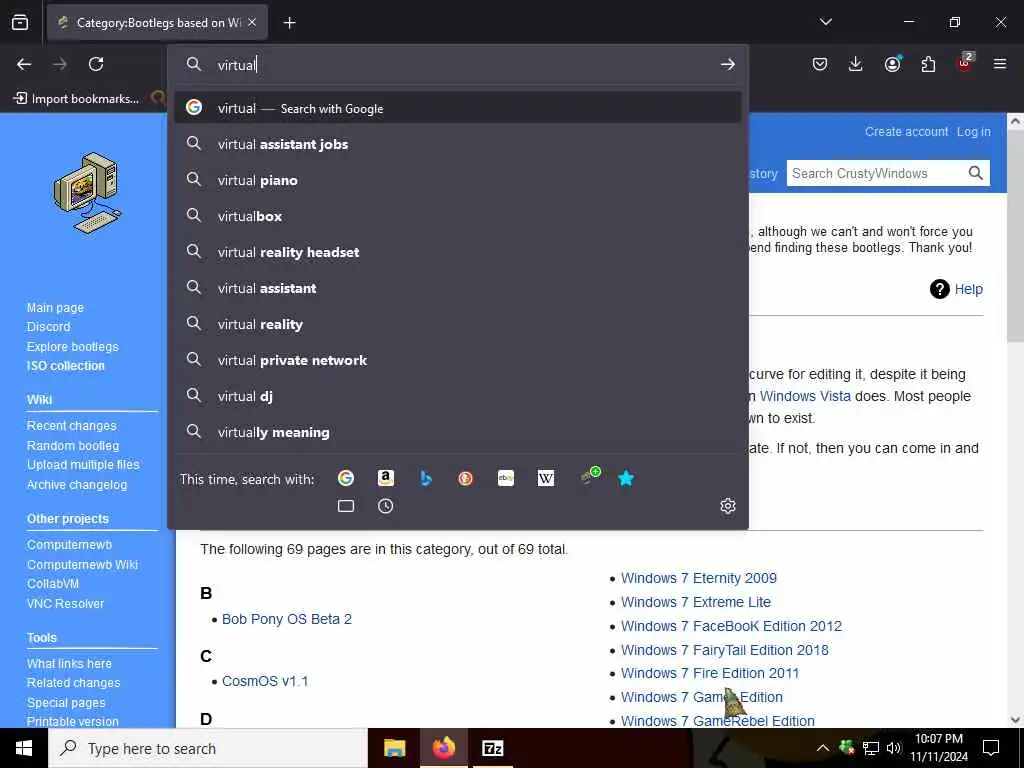Click the CrustyWindows computer logo
The image size is (1024, 768).
tap(88, 193)
